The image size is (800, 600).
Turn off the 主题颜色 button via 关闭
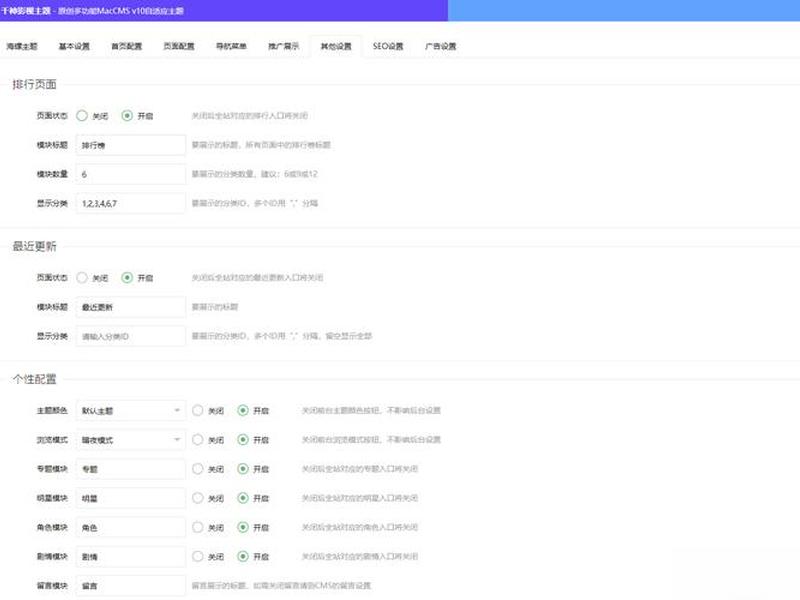tap(198, 411)
